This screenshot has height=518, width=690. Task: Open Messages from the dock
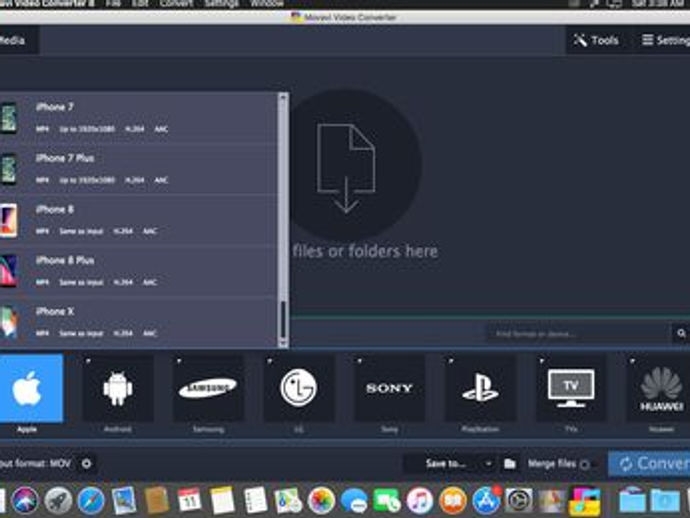(354, 501)
